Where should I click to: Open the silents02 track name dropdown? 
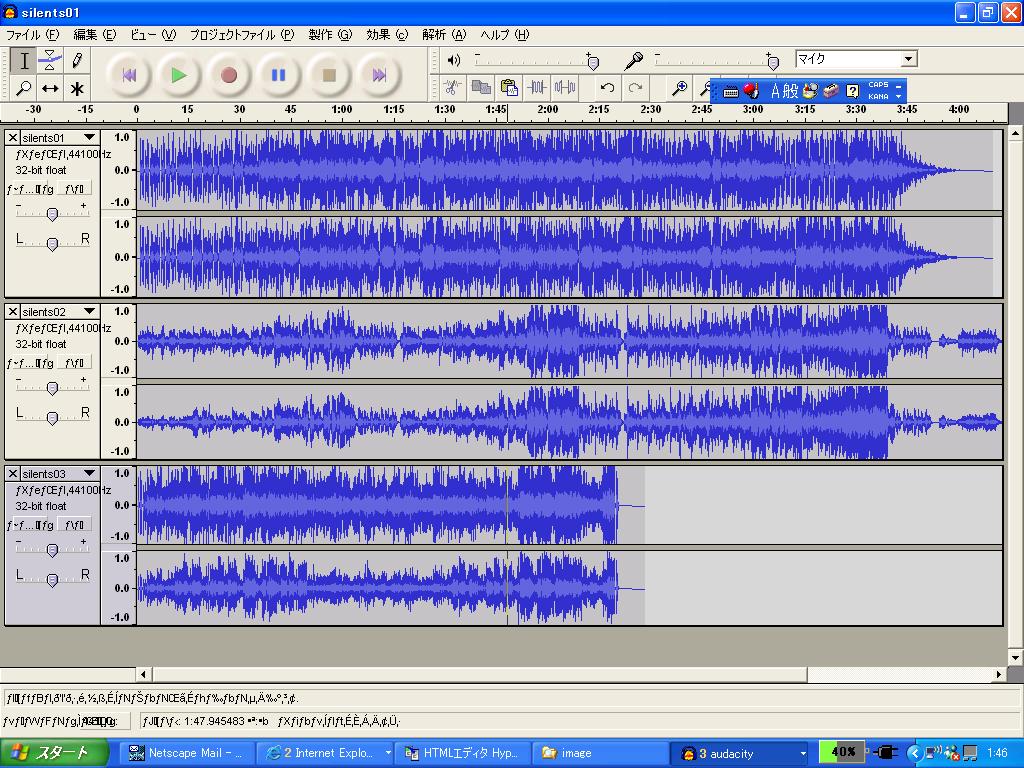pos(89,312)
